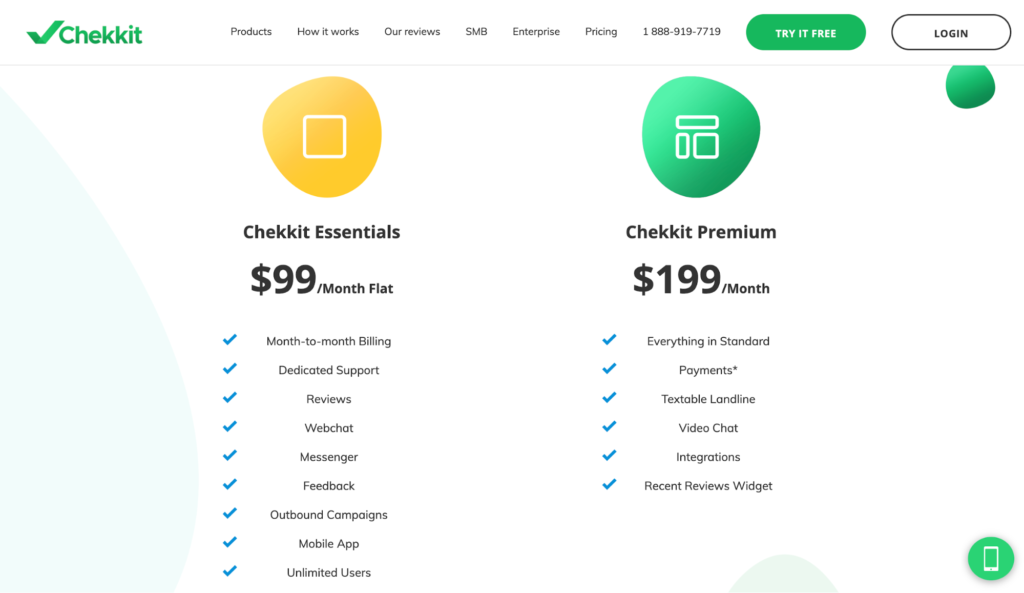Click the checkmark beside Month-to-month Billing
The width and height of the screenshot is (1024, 593).
[x=230, y=340]
